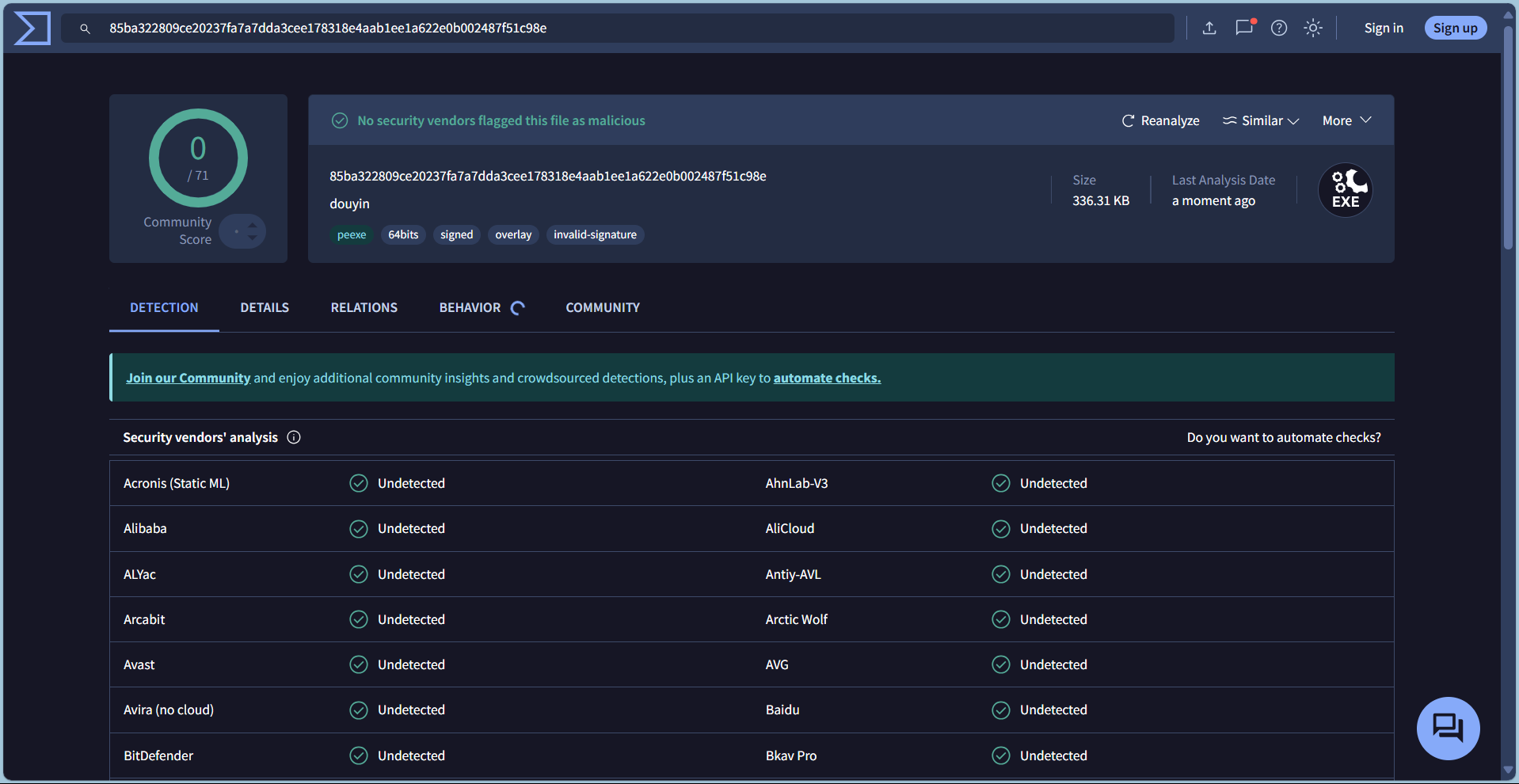1519x784 pixels.
Task: Open the Relations tab
Action: [364, 307]
